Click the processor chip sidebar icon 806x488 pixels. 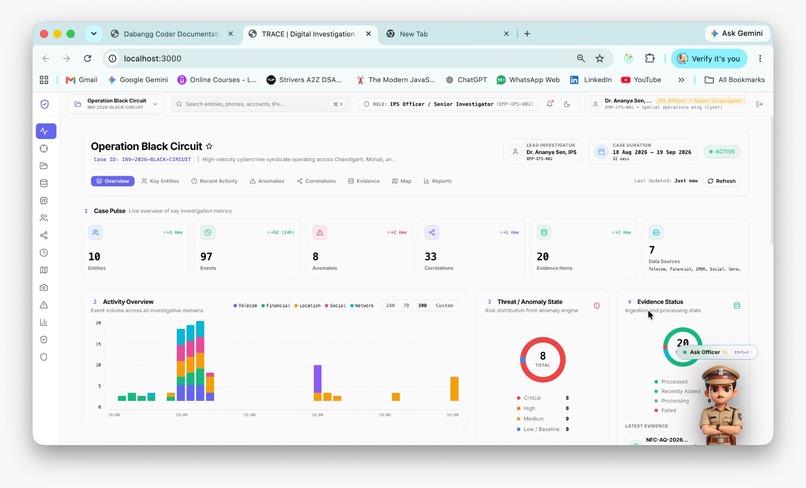44,201
